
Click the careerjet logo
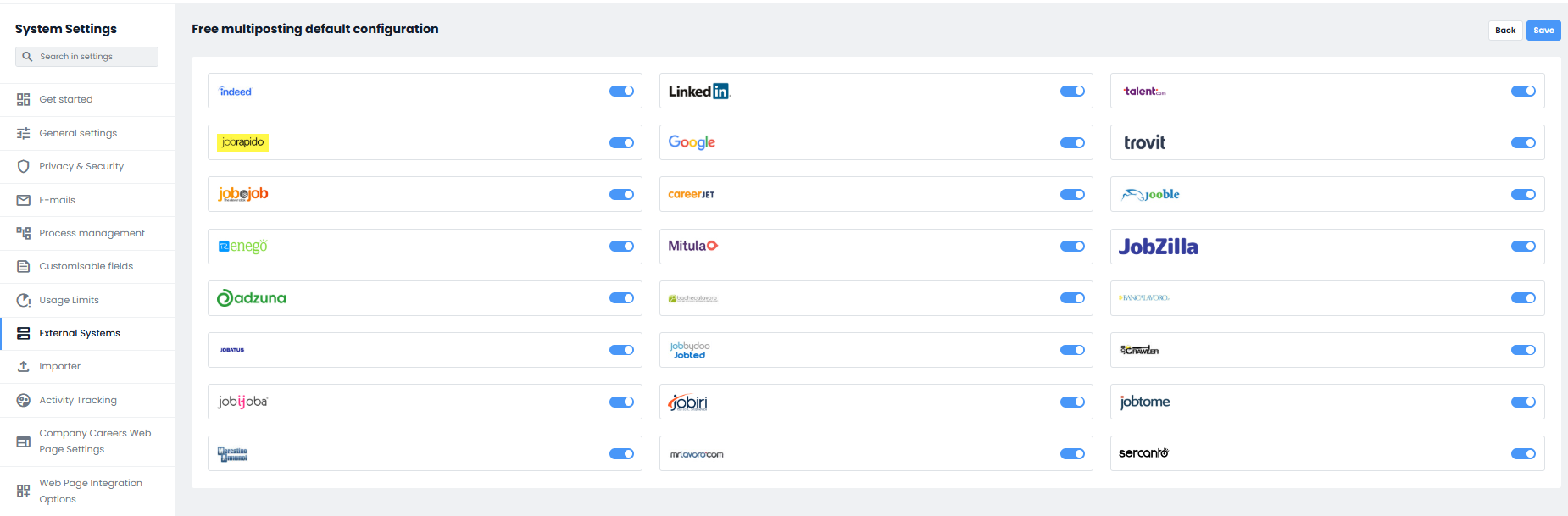[x=692, y=195]
